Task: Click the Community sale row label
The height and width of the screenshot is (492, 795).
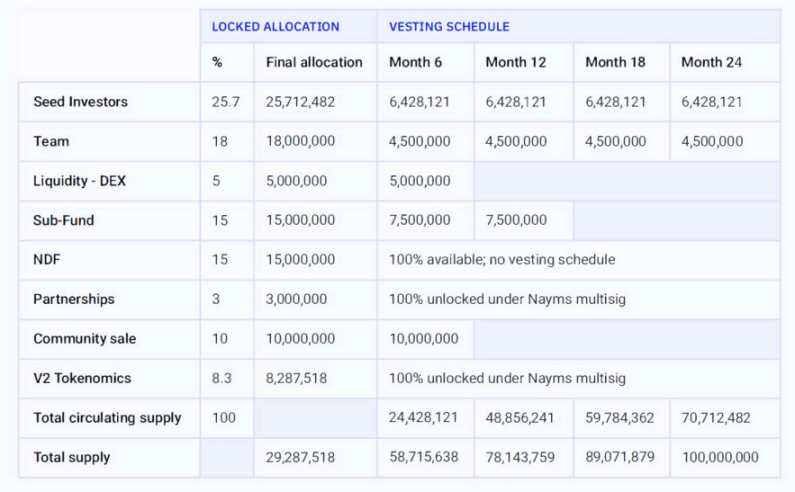Action: tap(85, 339)
